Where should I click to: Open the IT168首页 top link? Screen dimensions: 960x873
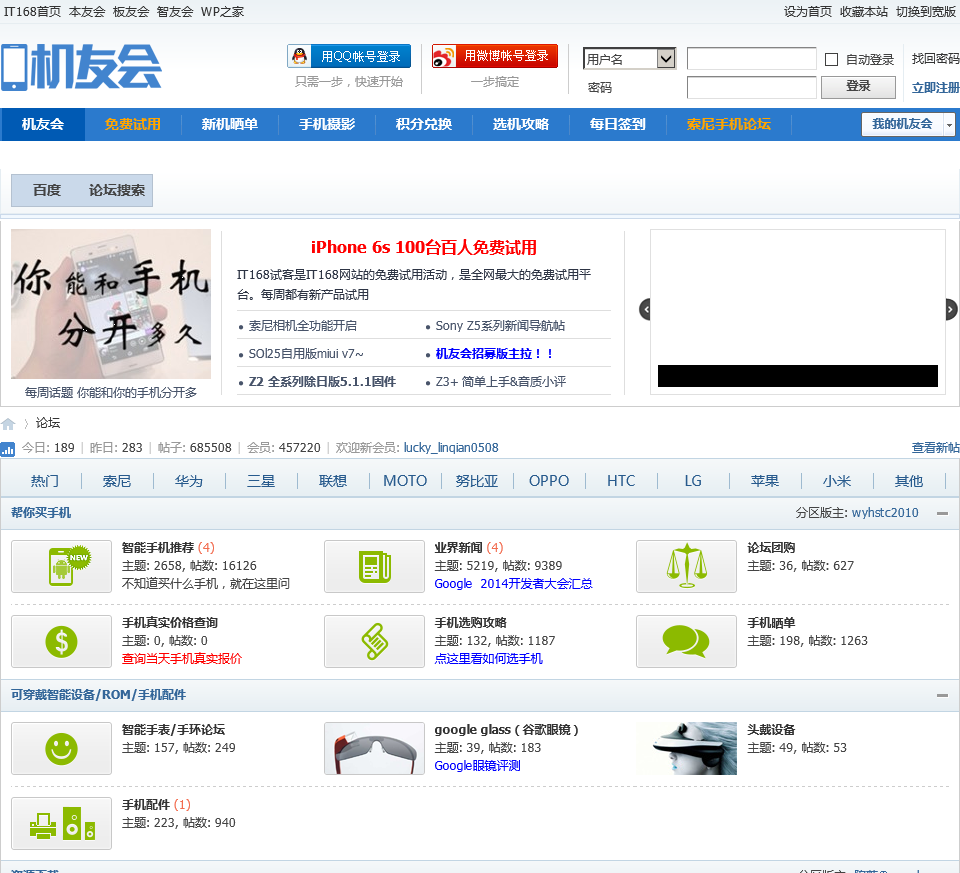(x=32, y=12)
